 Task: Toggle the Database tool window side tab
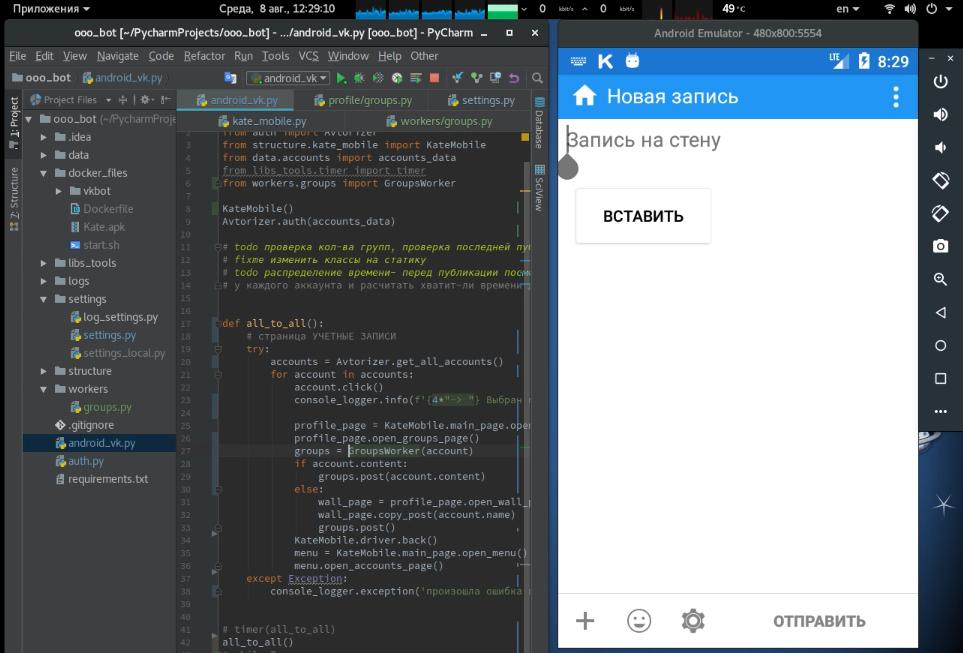click(x=539, y=123)
